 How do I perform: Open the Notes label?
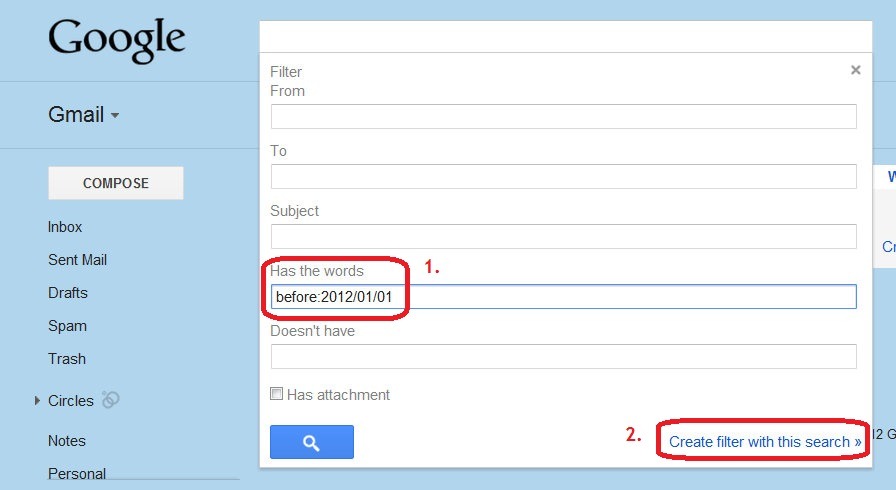pos(67,441)
